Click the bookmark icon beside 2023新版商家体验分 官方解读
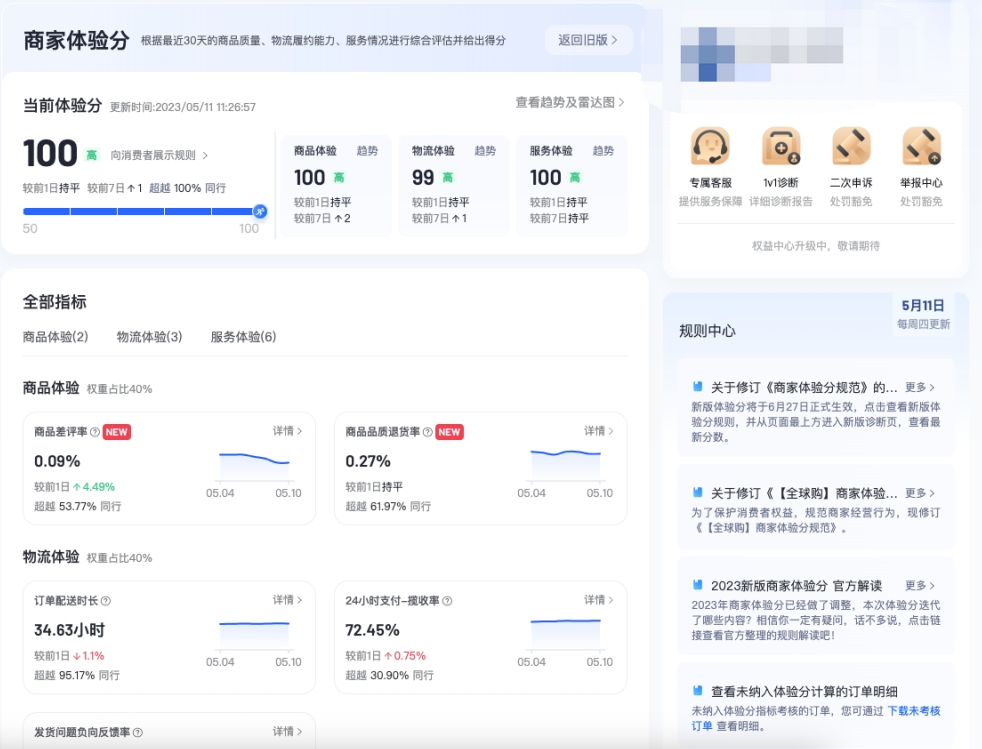This screenshot has width=982, height=749. tap(697, 585)
